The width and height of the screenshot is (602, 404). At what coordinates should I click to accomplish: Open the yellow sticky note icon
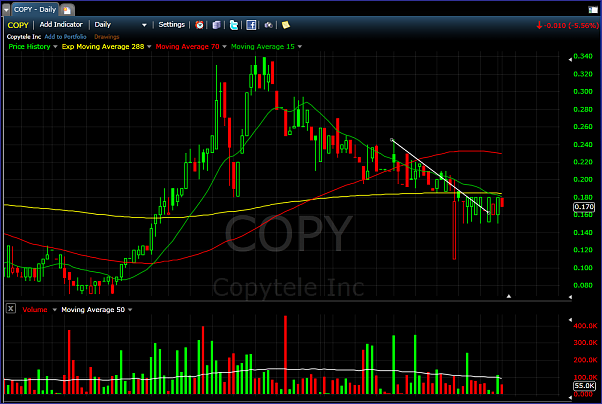pyautogui.click(x=286, y=25)
